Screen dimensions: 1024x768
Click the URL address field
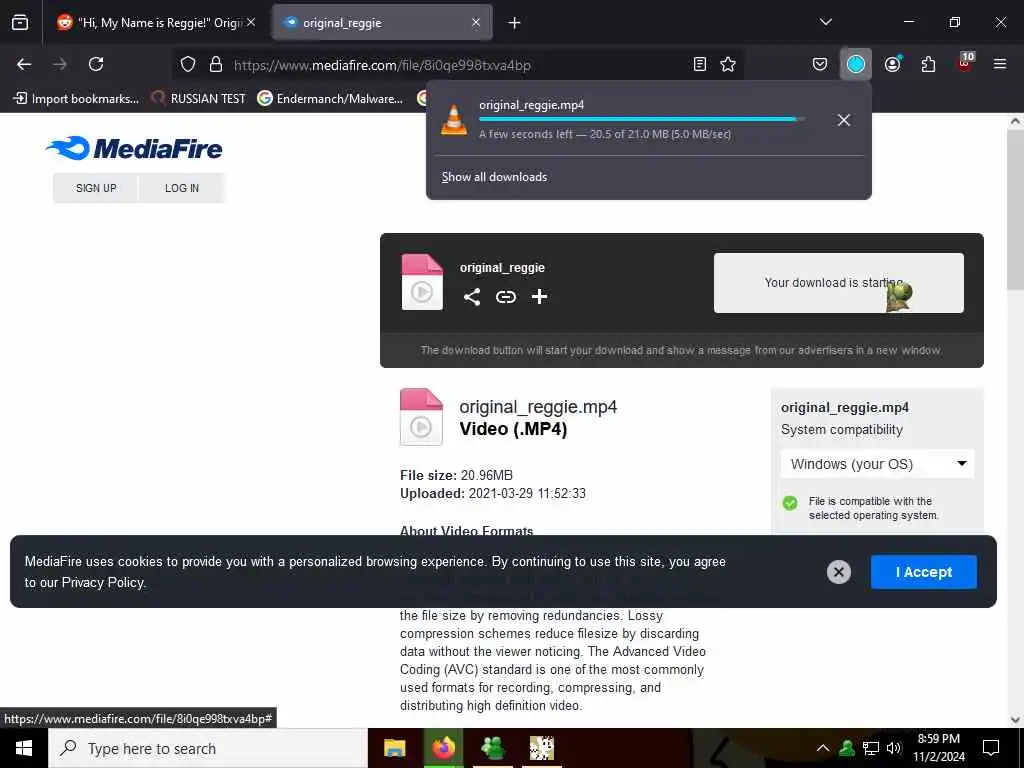(x=457, y=65)
